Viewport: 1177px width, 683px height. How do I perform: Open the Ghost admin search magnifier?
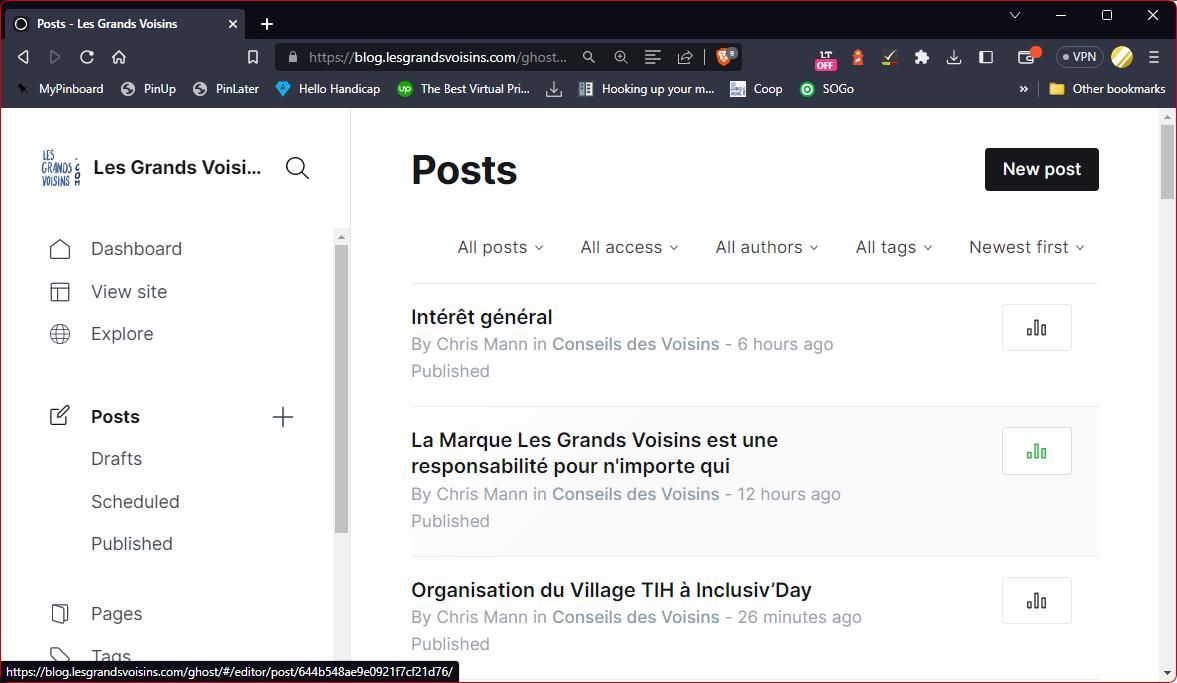[296, 167]
